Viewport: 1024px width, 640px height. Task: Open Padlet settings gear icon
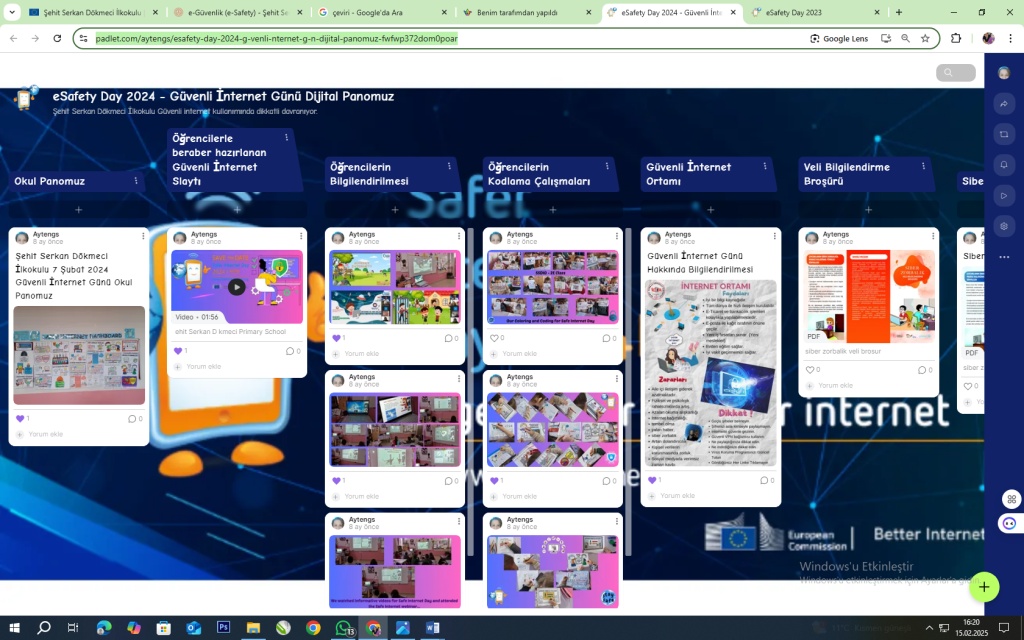1004,226
